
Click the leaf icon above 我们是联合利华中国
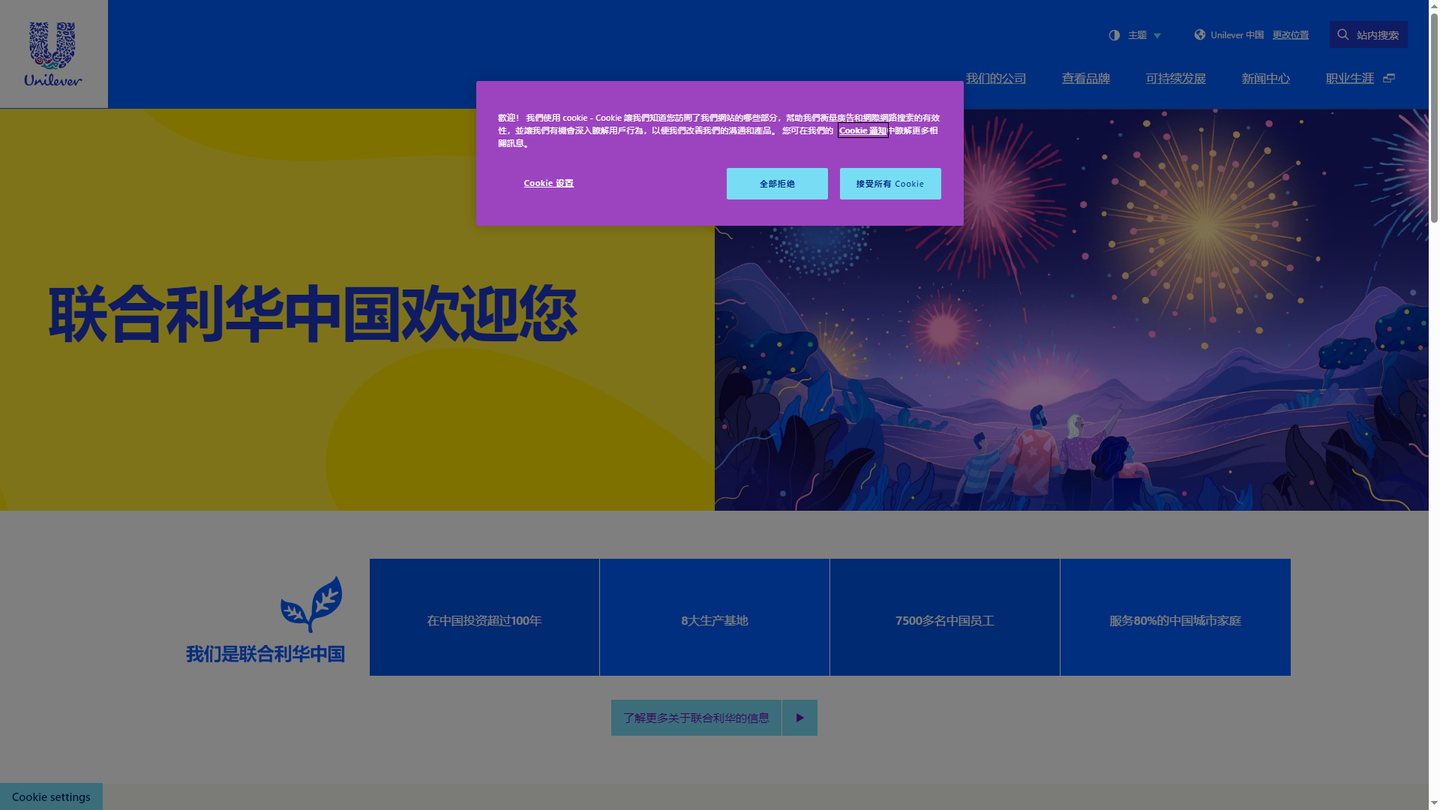[311, 604]
